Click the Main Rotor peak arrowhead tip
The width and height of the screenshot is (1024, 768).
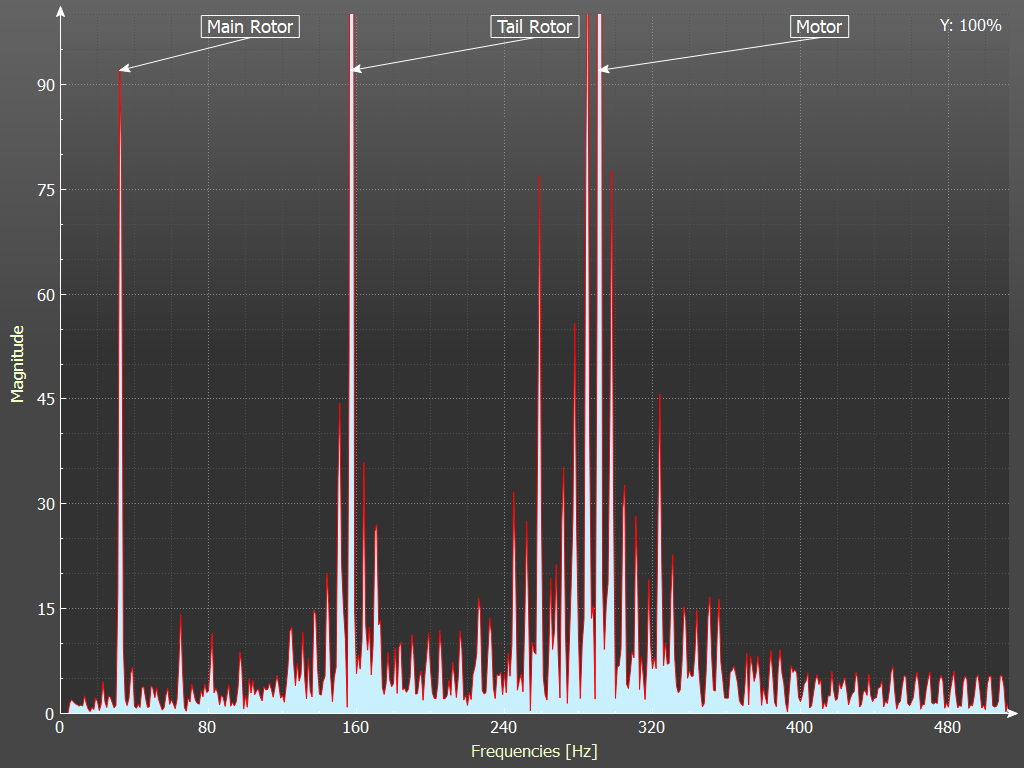[x=121, y=69]
